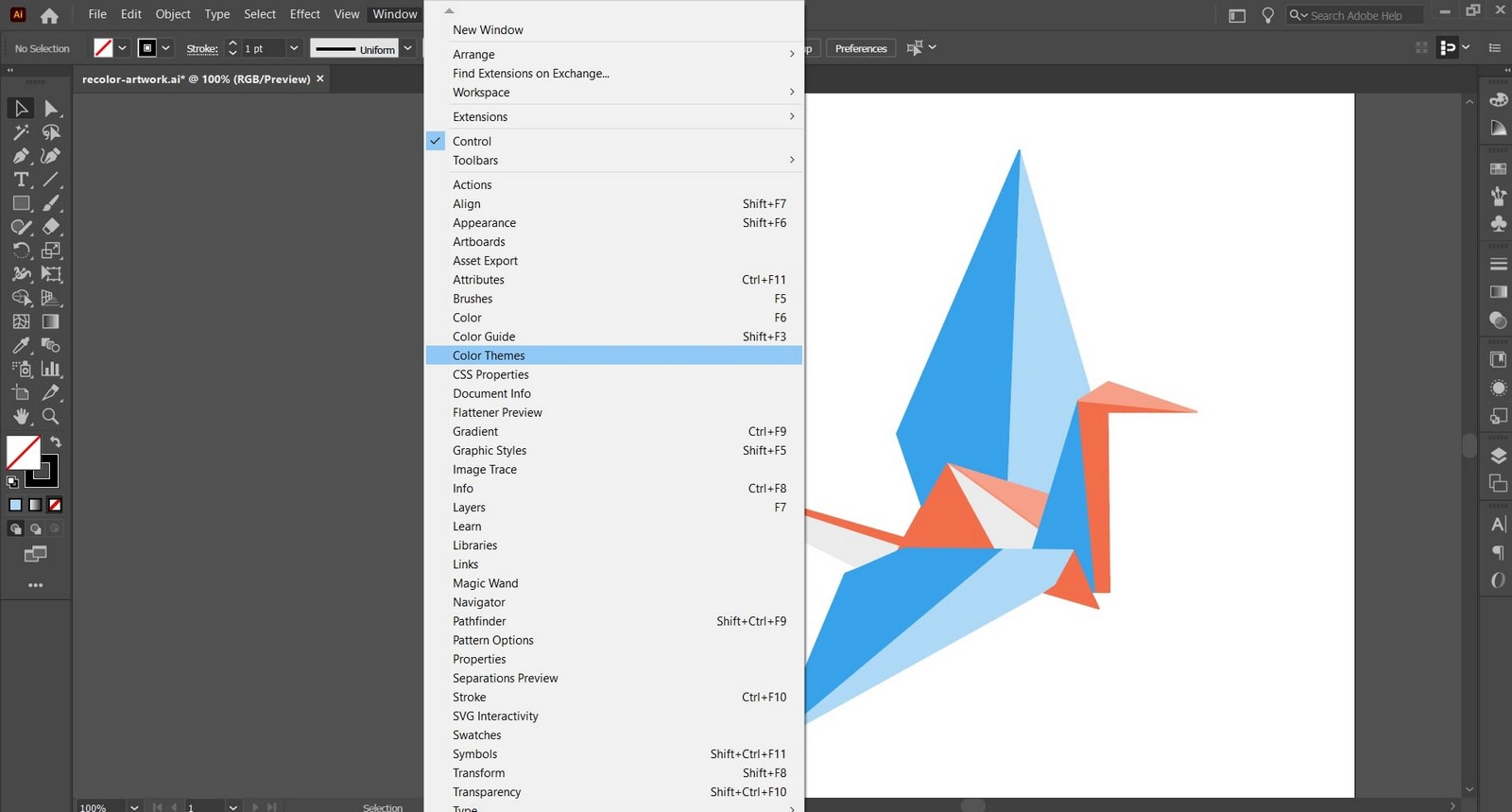Choose the Magic Wand tool
The width and height of the screenshot is (1512, 812).
click(21, 132)
